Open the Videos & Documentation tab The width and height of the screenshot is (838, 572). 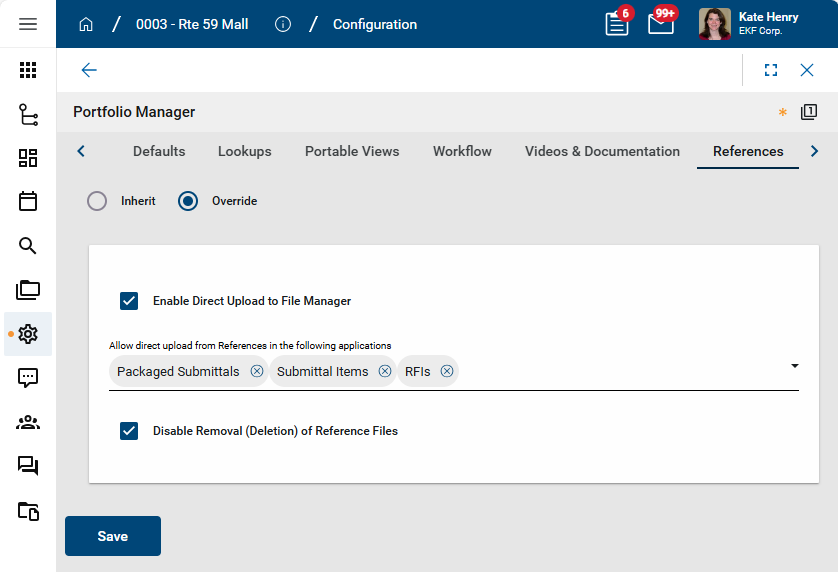(602, 151)
